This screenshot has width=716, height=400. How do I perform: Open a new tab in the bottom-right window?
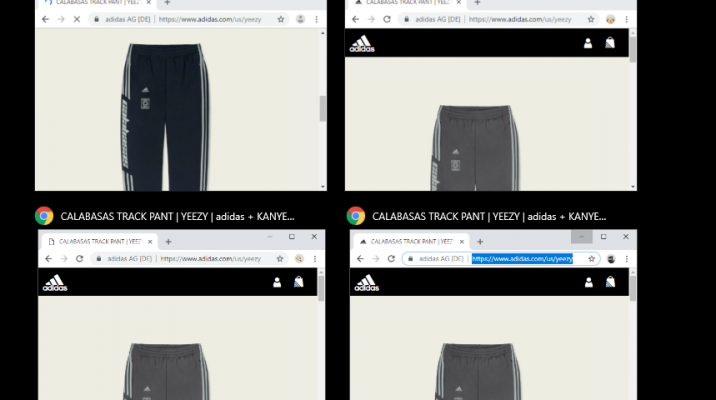coord(479,241)
